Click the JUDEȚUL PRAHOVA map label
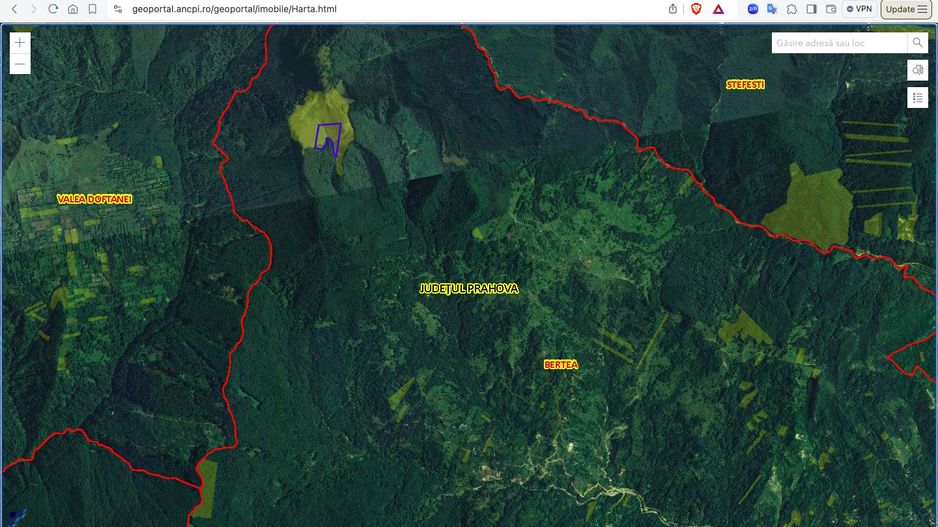The height and width of the screenshot is (527, 938). tap(469, 288)
